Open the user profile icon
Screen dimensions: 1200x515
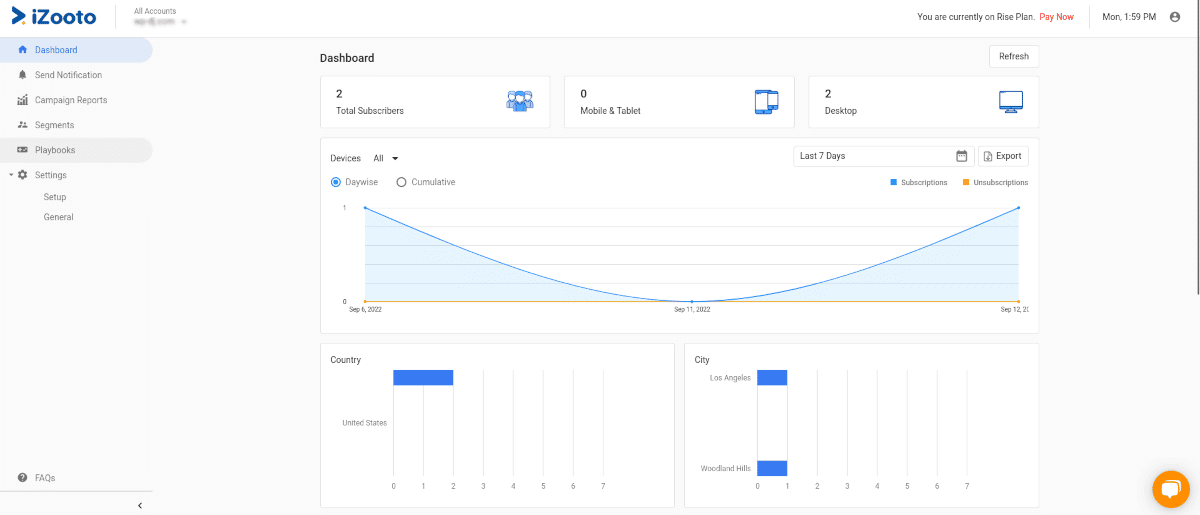click(x=1175, y=17)
